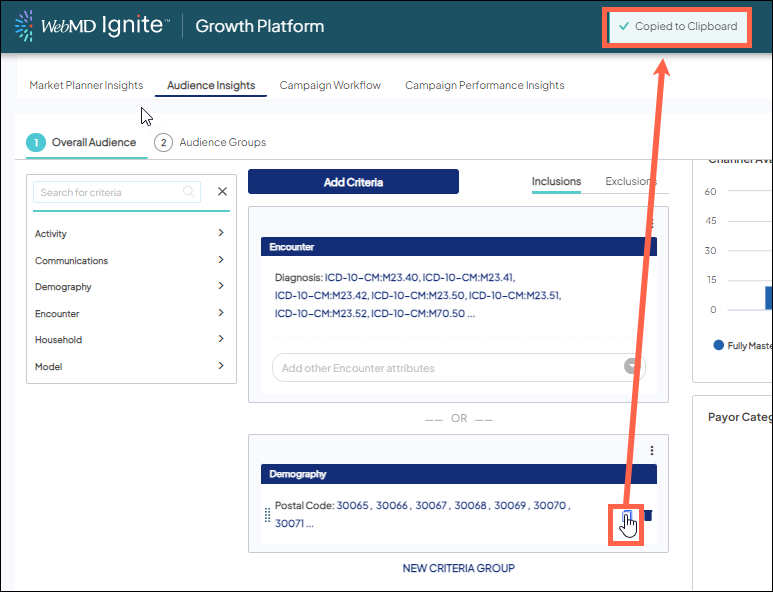Open the Add other Encounter attributes dropdown arrow
Image resolution: width=773 pixels, height=592 pixels.
pos(632,367)
